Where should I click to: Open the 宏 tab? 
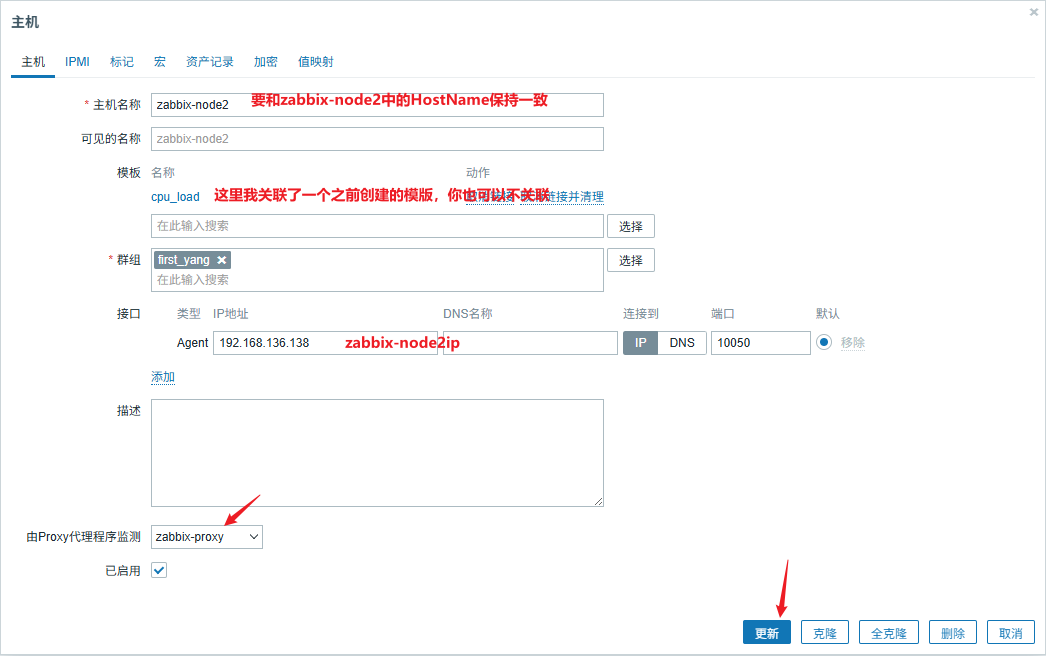pos(159,61)
